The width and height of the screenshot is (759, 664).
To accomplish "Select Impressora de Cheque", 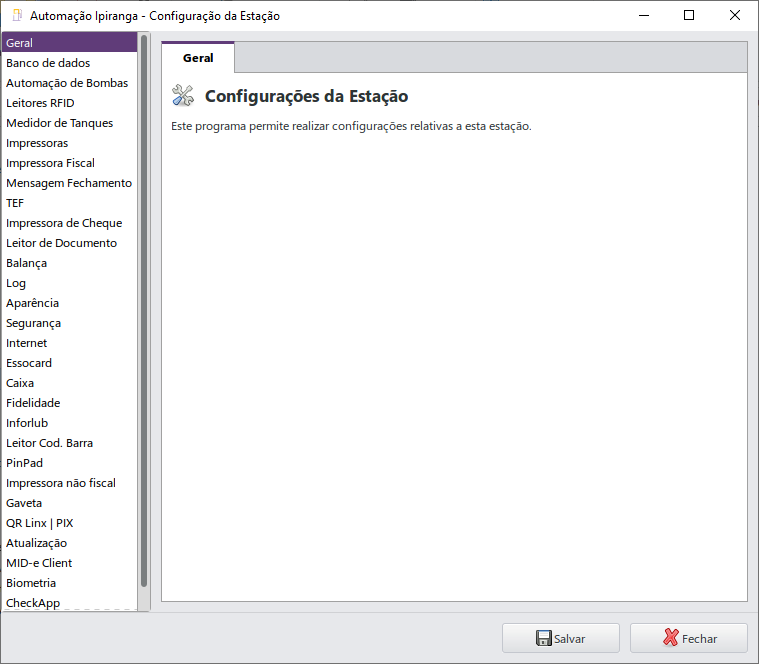I will [70, 223].
